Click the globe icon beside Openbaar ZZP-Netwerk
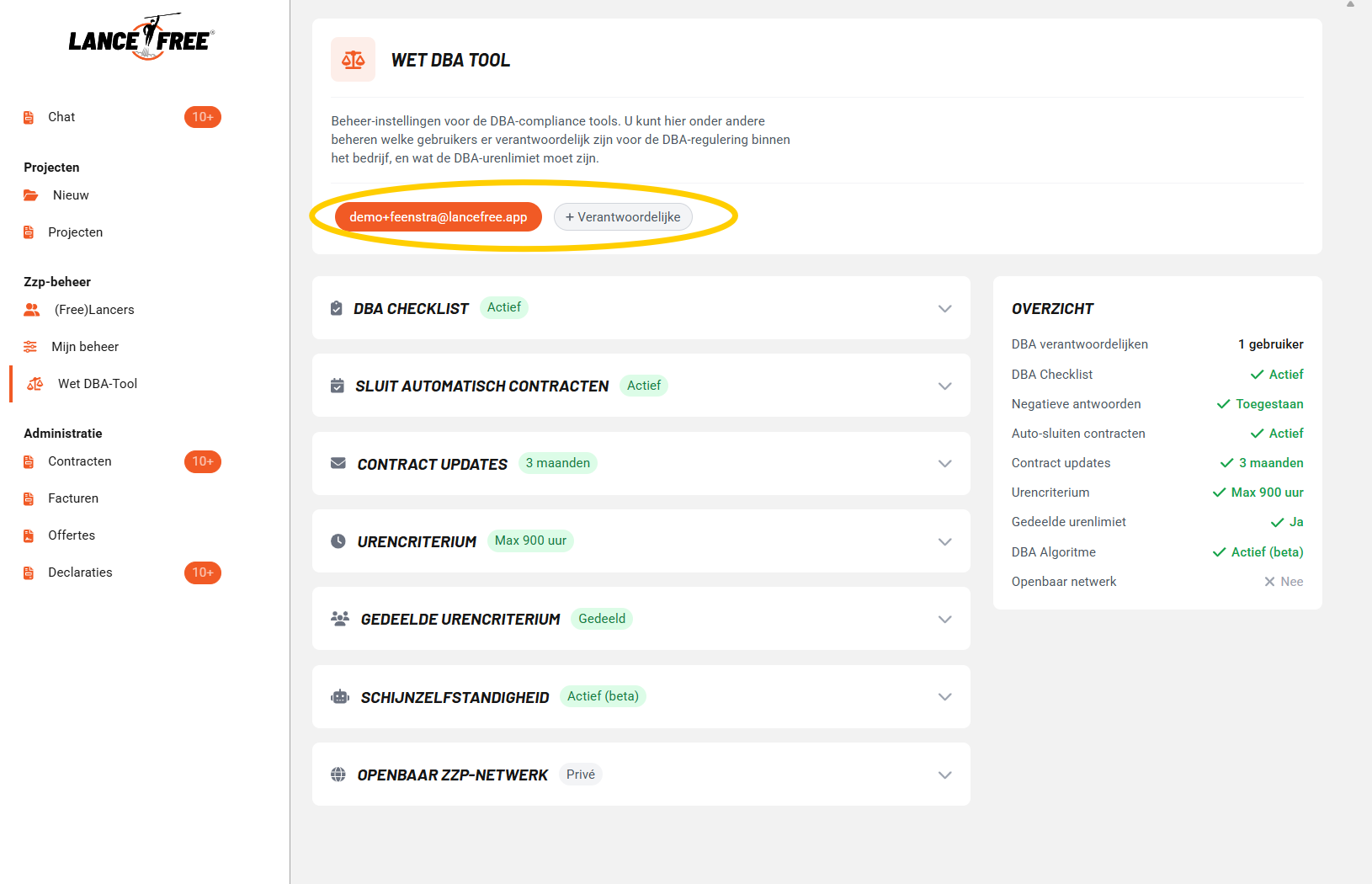Viewport: 1372px width, 884px height. pyautogui.click(x=338, y=775)
